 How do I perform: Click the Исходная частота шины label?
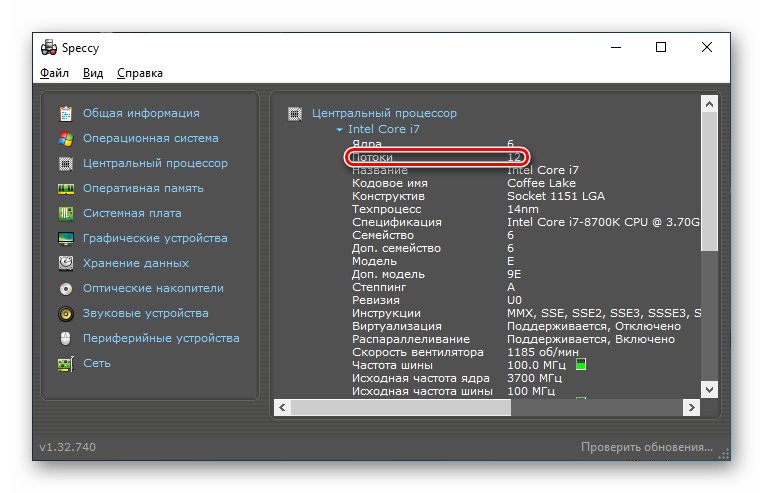[x=422, y=391]
